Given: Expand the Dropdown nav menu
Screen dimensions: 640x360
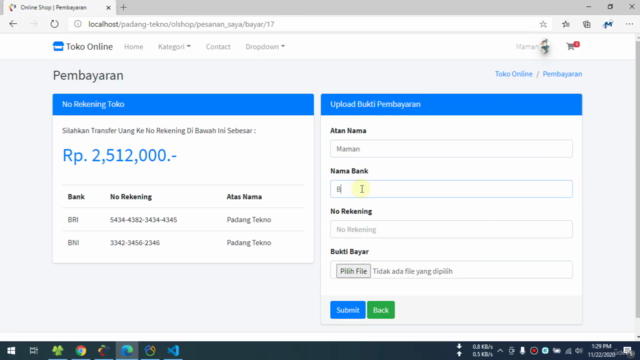Looking at the screenshot, I should pyautogui.click(x=265, y=47).
